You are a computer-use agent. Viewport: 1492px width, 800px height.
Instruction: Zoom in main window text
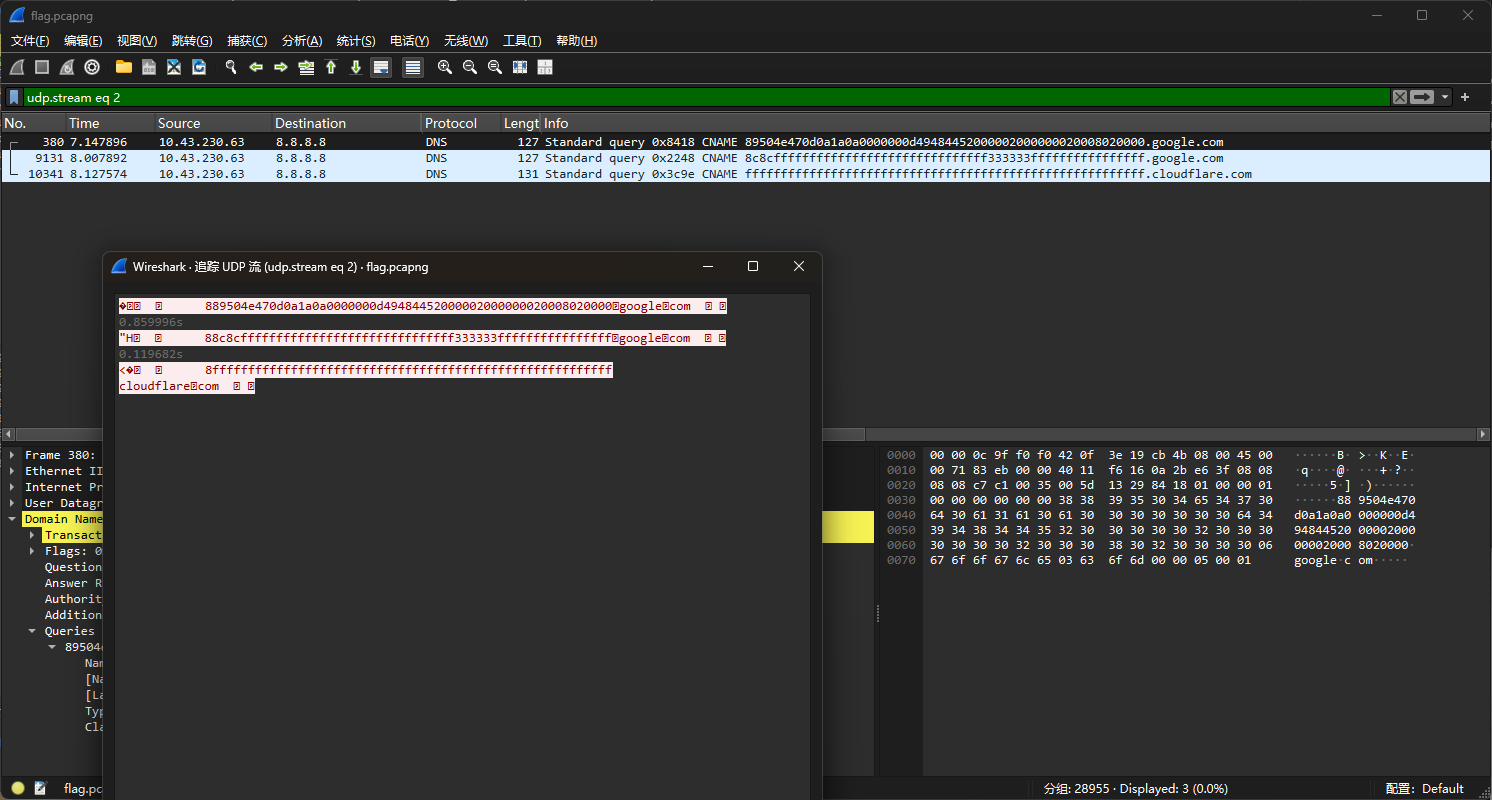click(445, 67)
